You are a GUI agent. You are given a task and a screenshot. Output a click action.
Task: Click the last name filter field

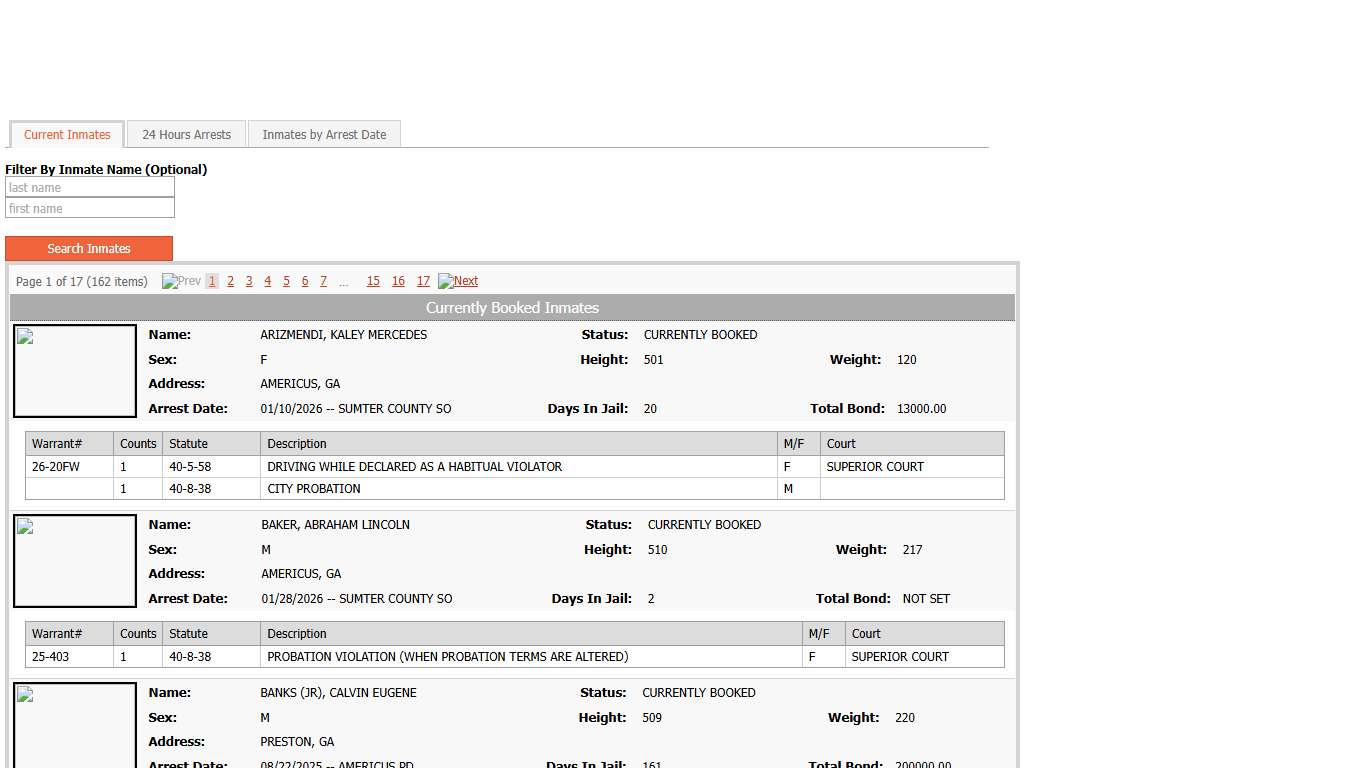[90, 188]
